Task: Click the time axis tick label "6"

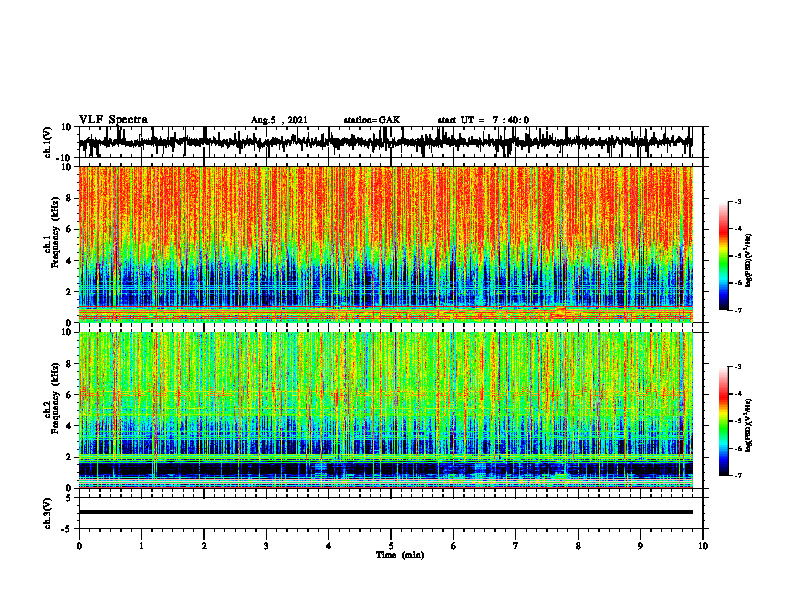Action: [453, 546]
